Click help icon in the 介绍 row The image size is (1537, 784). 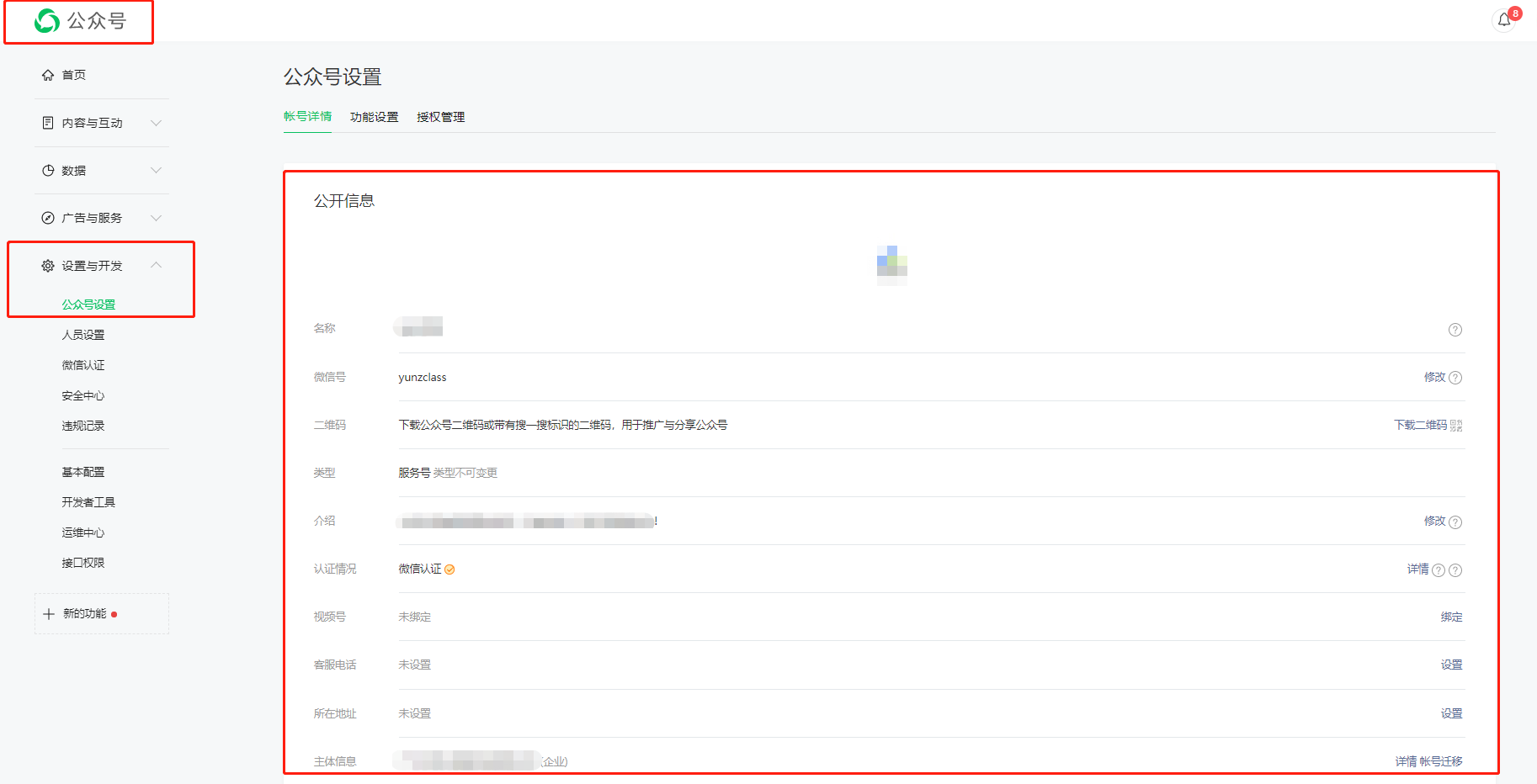click(1455, 522)
